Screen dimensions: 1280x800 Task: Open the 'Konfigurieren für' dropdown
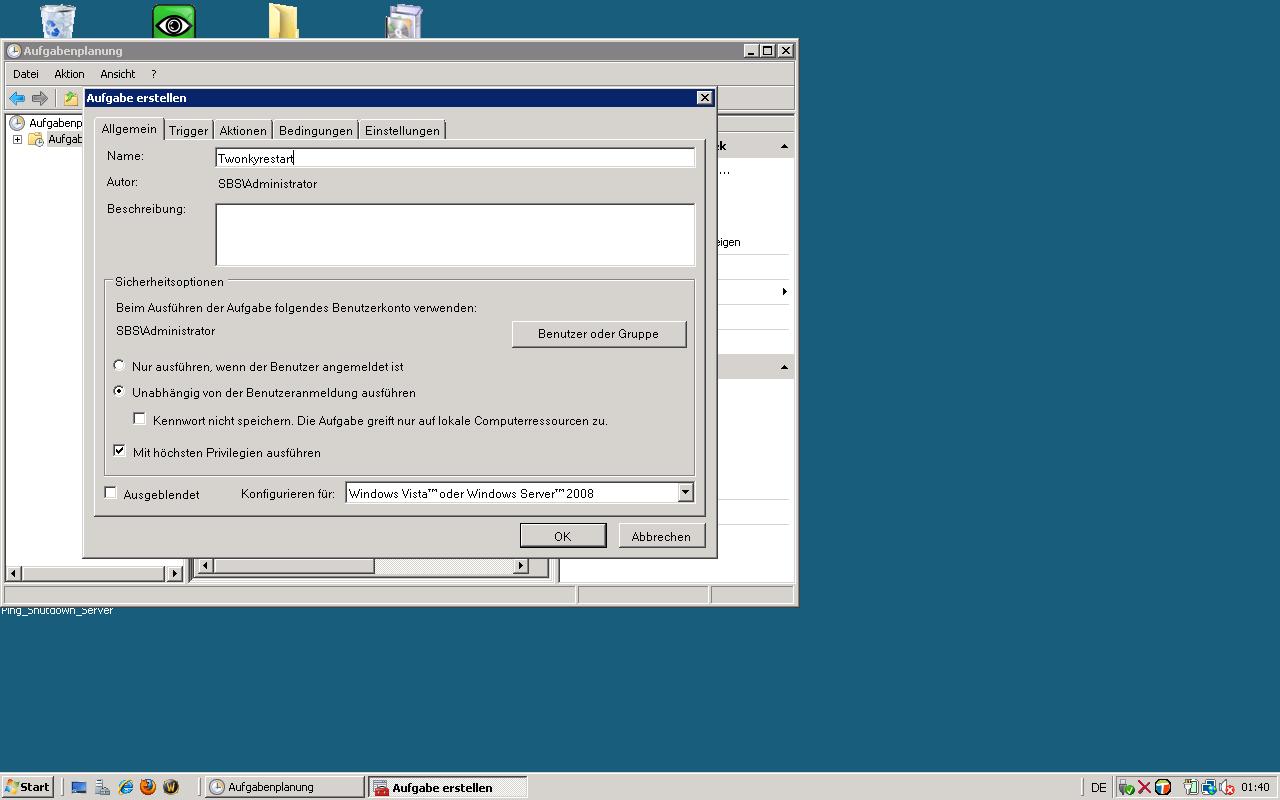pyautogui.click(x=685, y=492)
